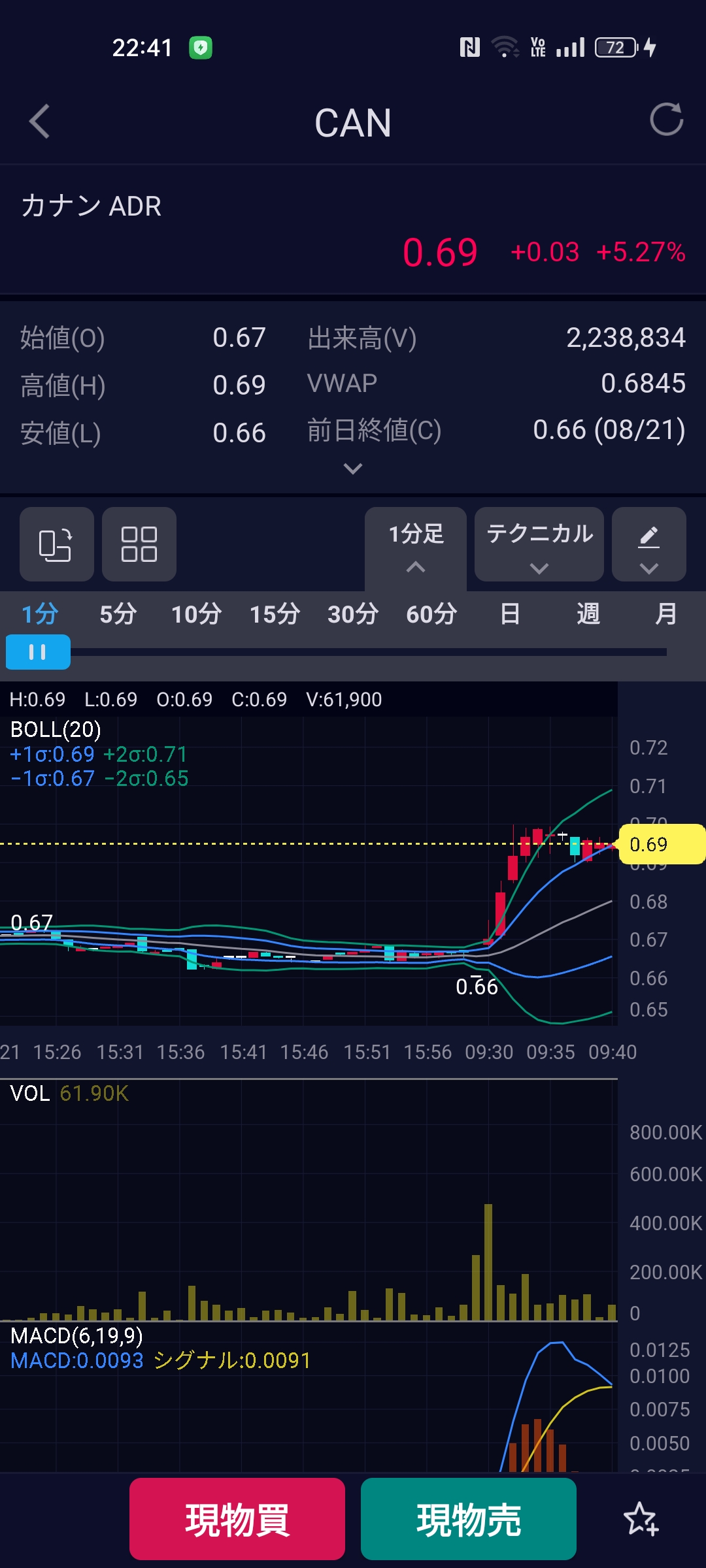Tap the 安値(L) 0.66 value
Image resolution: width=706 pixels, height=1568 pixels.
(239, 433)
